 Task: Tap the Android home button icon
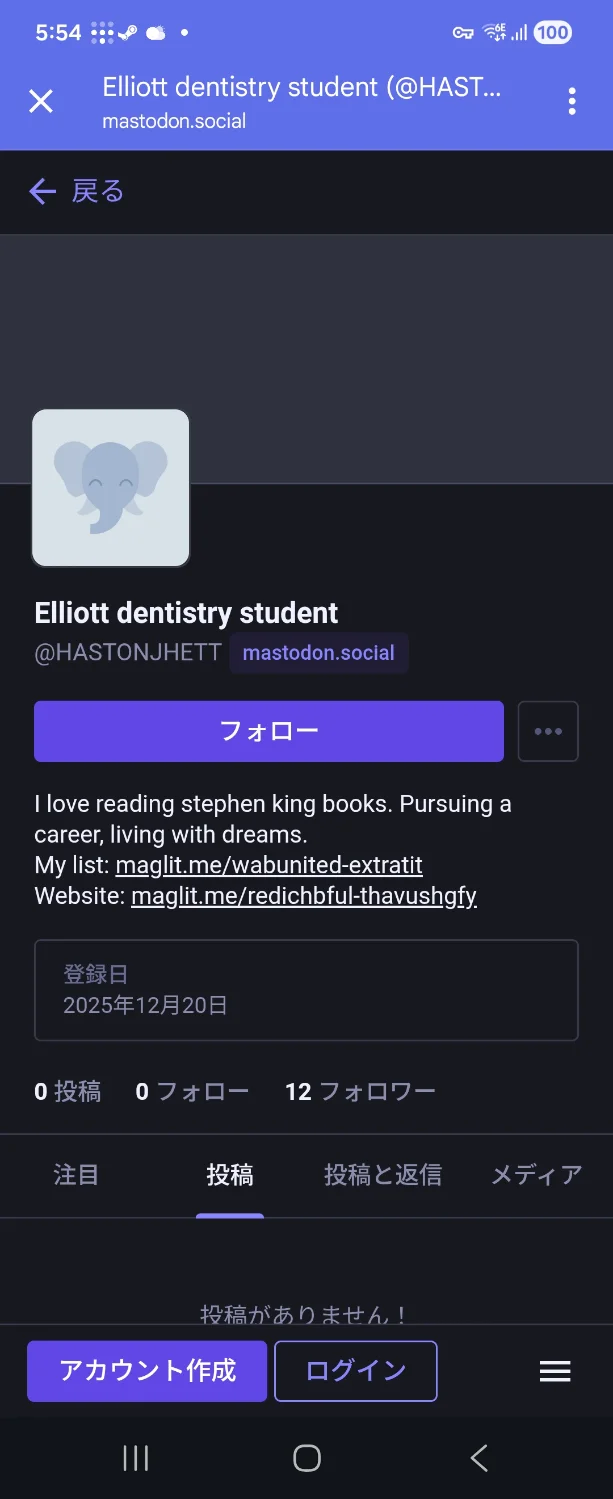tap(307, 1458)
